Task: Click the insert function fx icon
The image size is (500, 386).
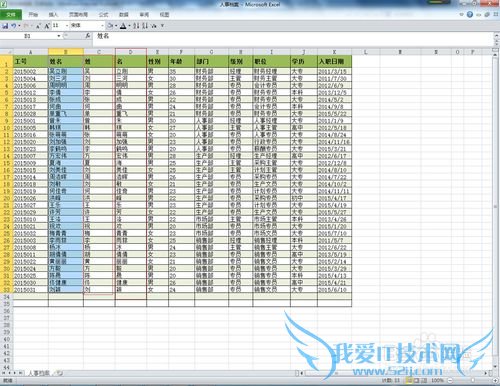Action: (x=88, y=36)
